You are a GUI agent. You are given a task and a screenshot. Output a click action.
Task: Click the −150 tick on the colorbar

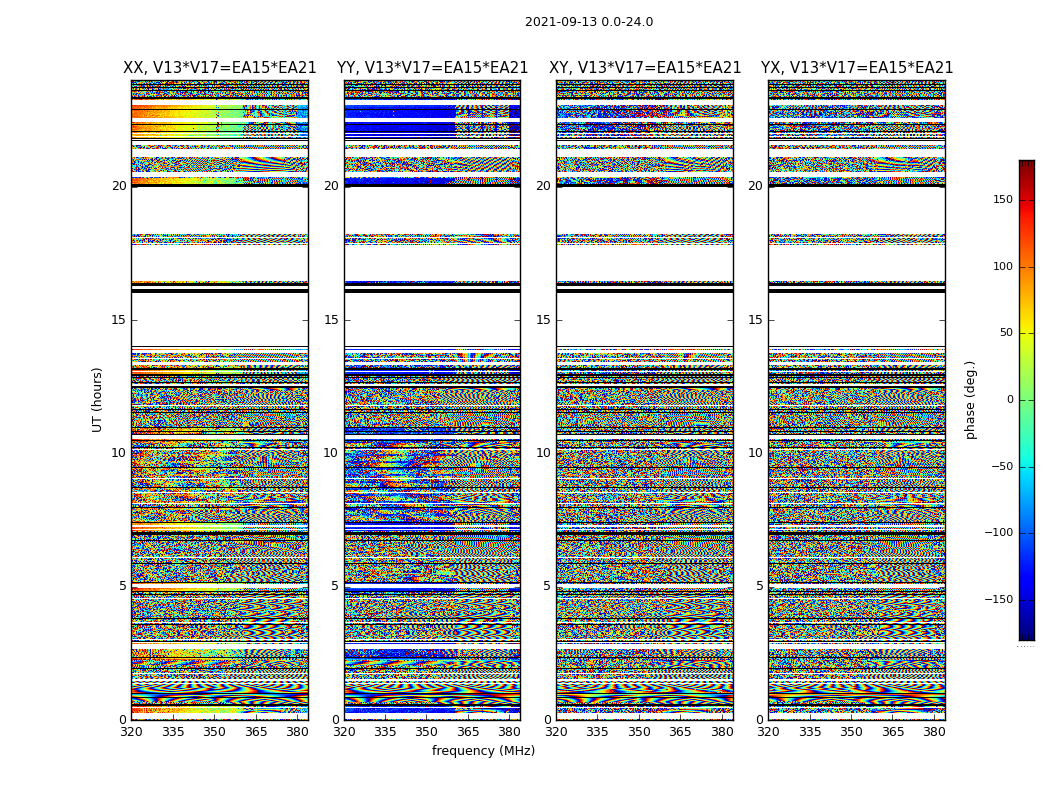click(998, 600)
